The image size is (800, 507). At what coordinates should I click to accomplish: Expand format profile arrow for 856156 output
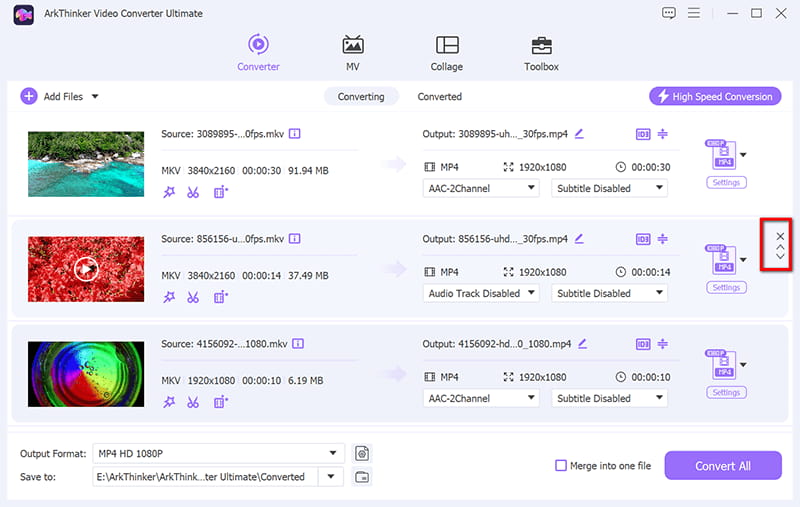(743, 260)
